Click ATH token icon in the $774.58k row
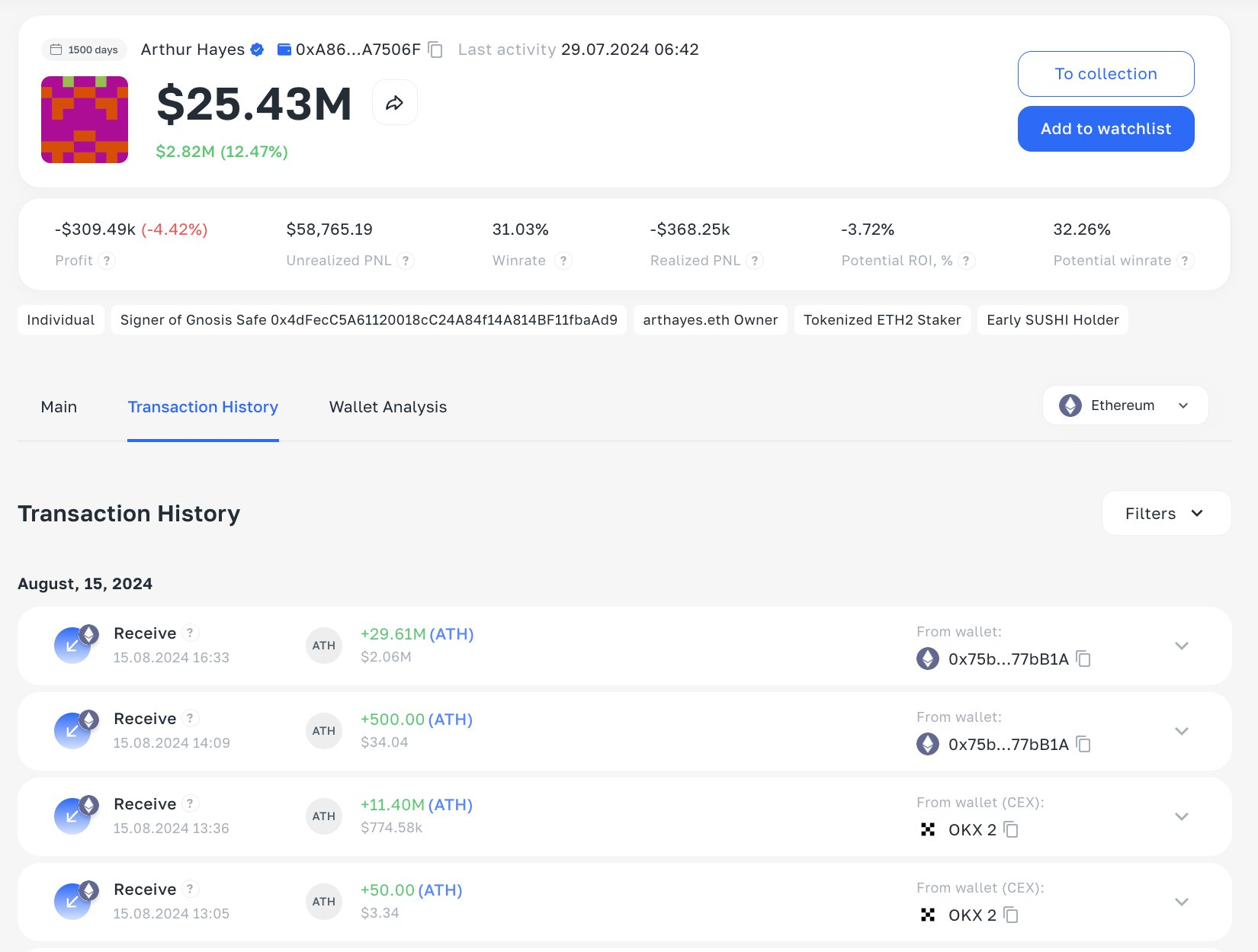Screen dimensions: 1258x952 point(323,816)
